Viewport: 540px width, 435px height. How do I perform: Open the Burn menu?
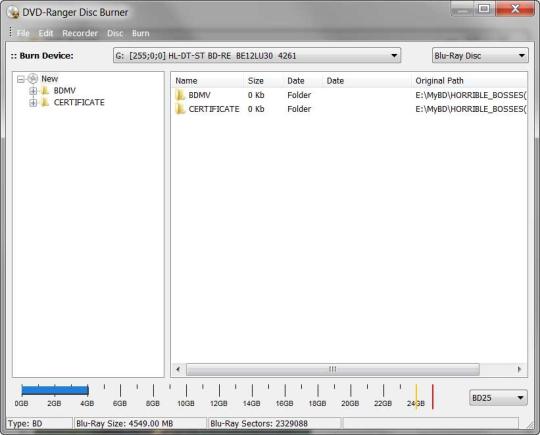pos(141,33)
